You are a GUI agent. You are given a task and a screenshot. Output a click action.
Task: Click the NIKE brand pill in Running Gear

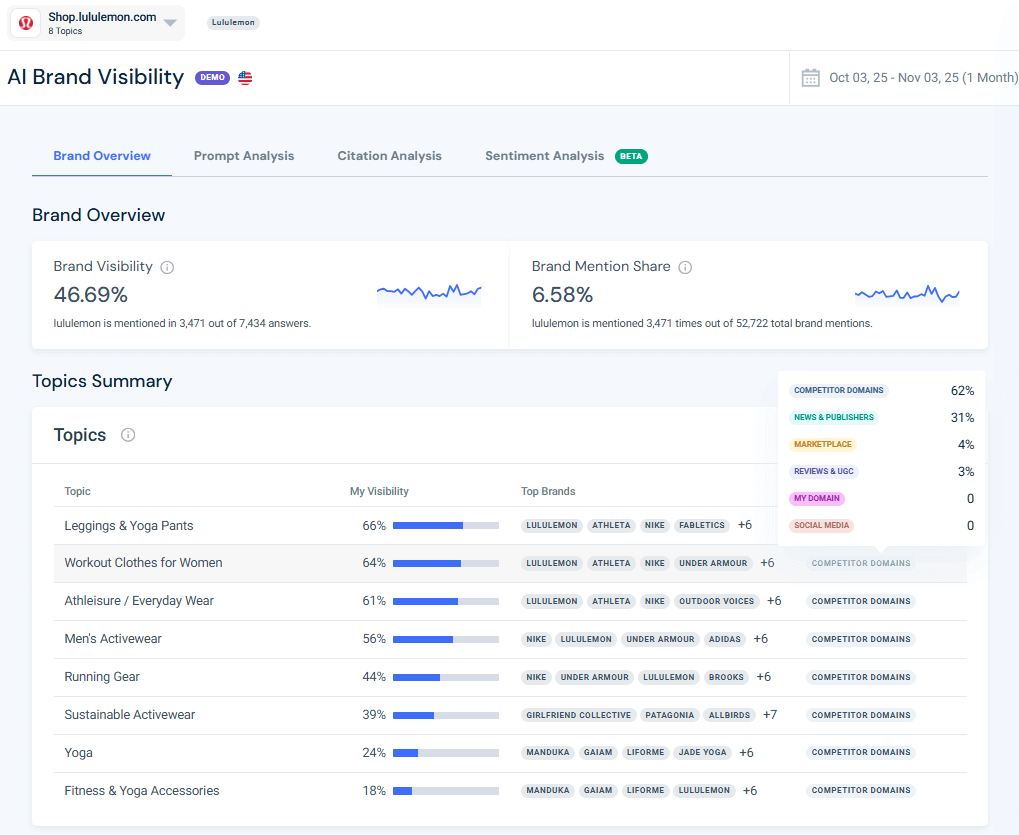[x=536, y=677]
